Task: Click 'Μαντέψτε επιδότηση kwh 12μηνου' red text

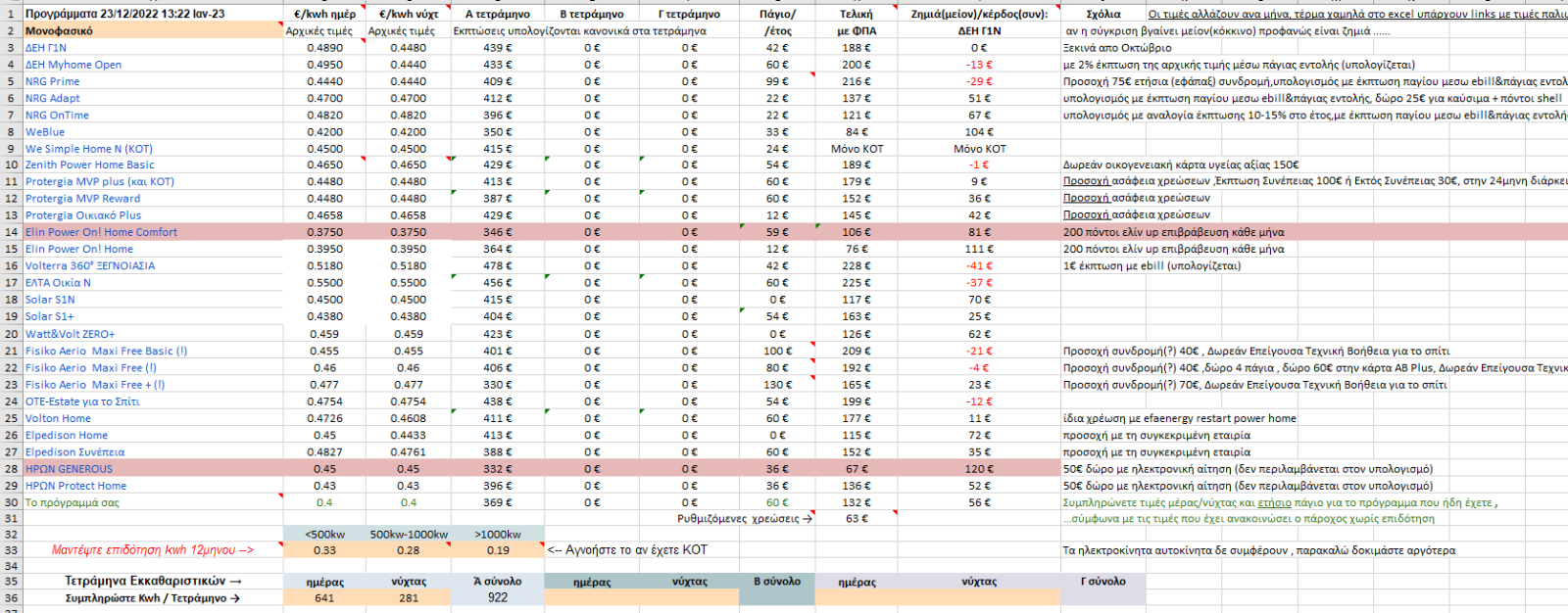Action: 152,550
